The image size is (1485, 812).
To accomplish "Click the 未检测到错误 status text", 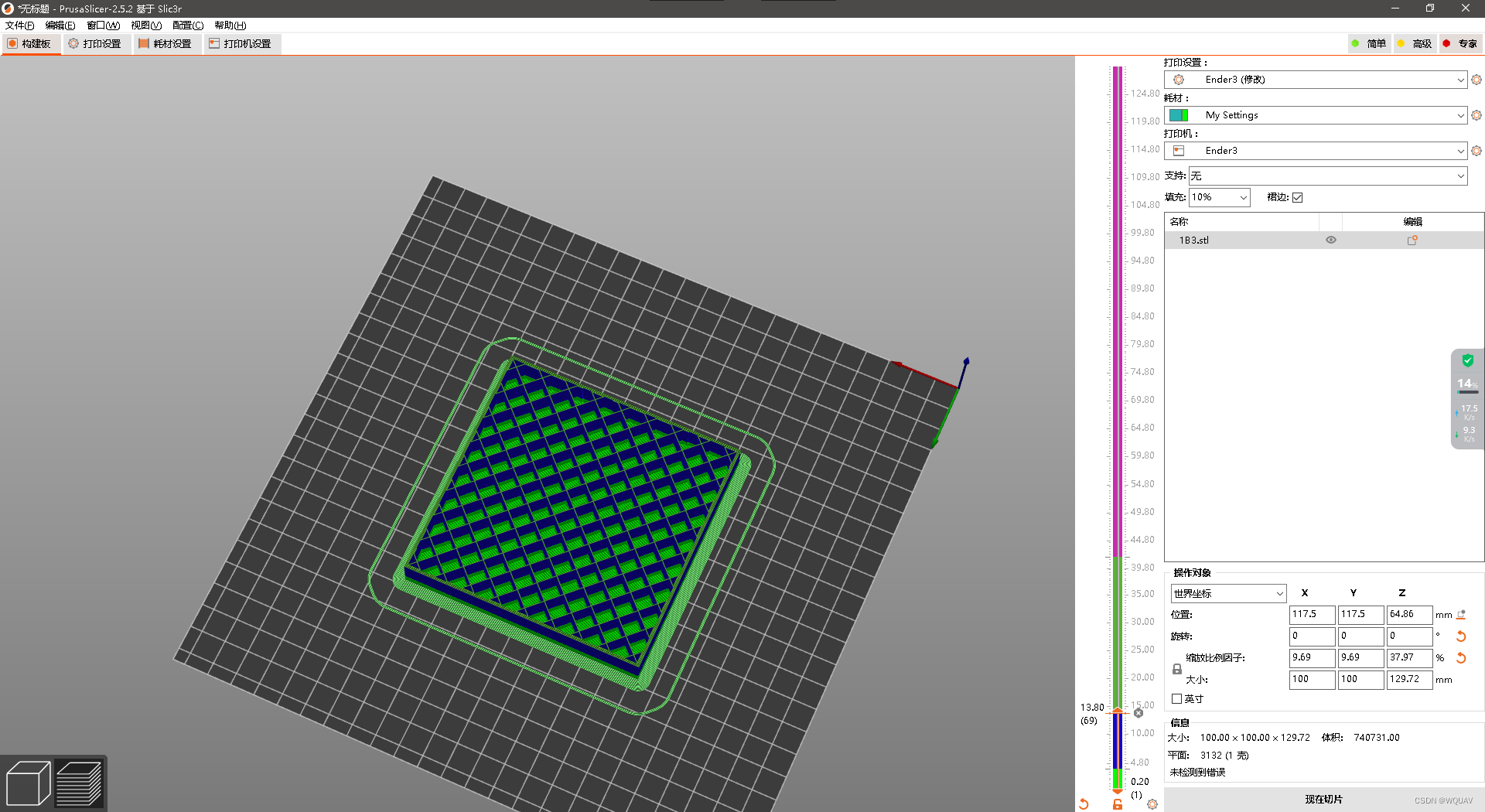I will pyautogui.click(x=1197, y=773).
